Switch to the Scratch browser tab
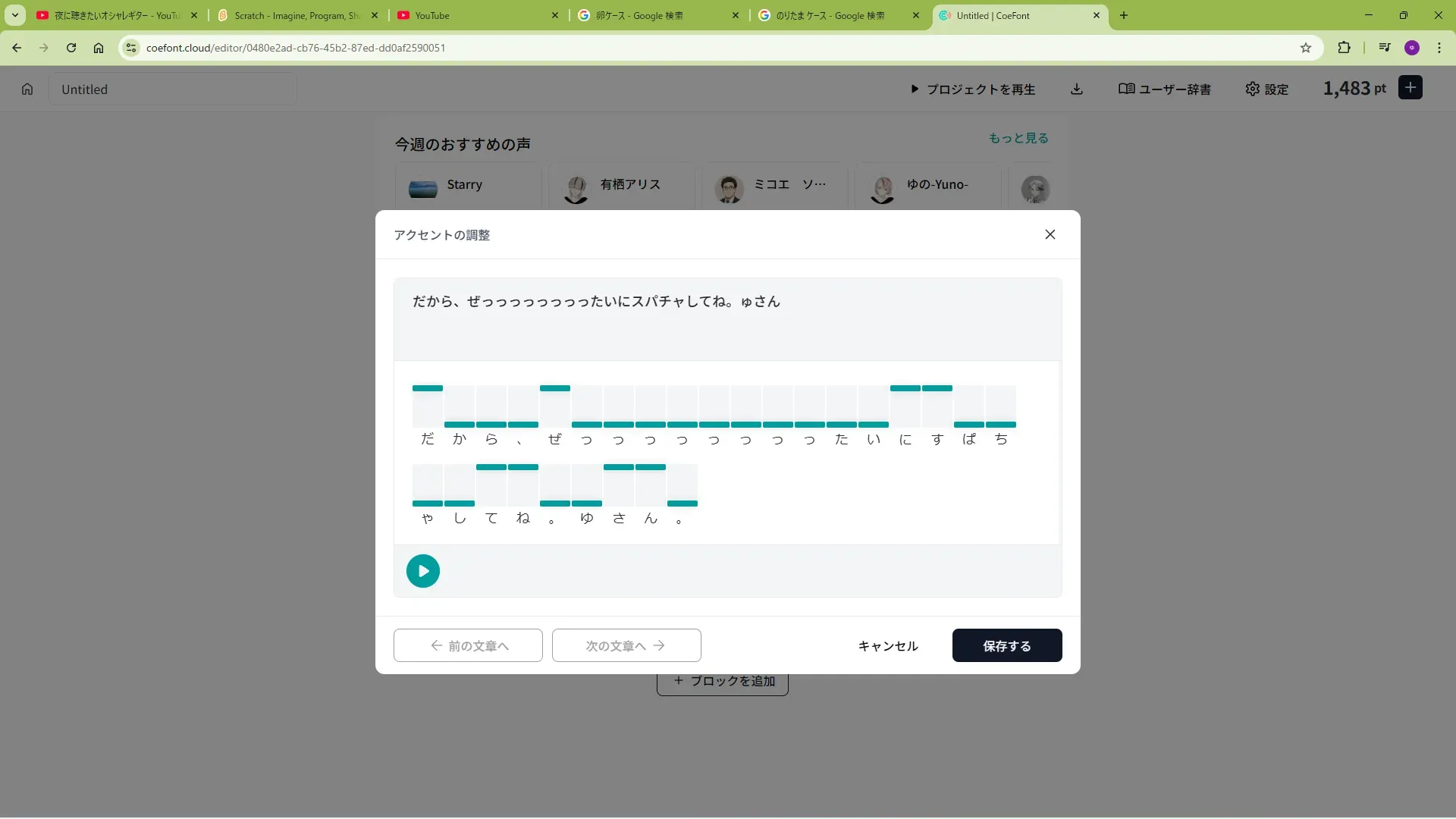The height and width of the screenshot is (819, 1456). (x=296, y=15)
